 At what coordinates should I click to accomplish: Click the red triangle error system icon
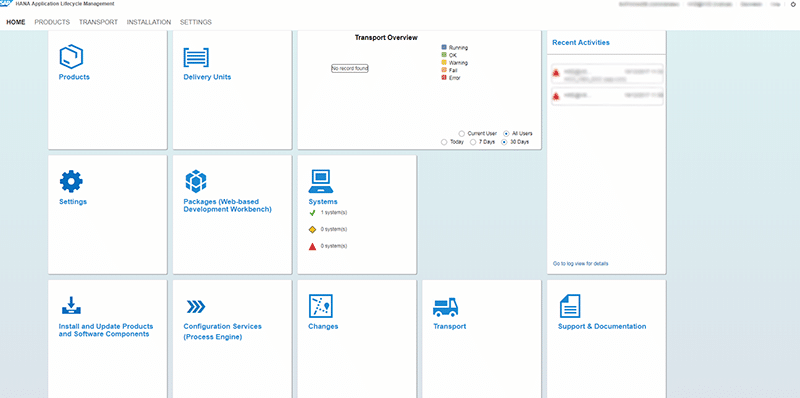[x=312, y=246]
